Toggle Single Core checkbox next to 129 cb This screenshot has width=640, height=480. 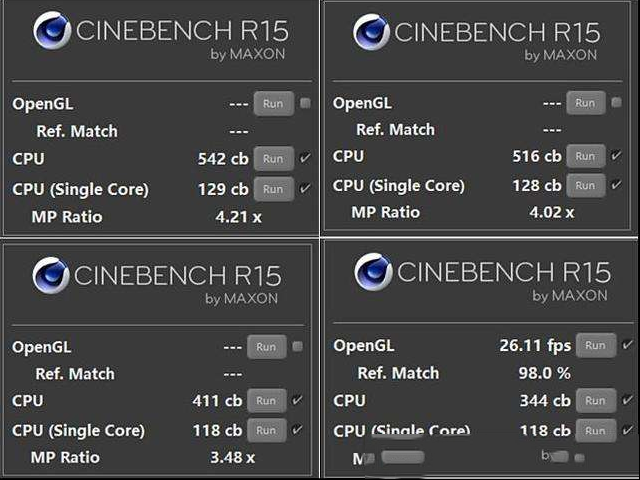(305, 188)
